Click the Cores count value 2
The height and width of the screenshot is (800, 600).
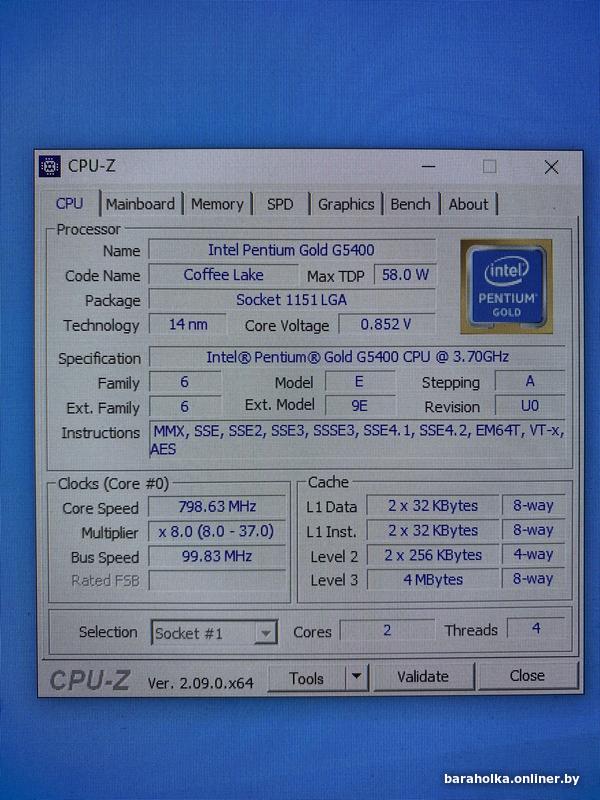[x=387, y=630]
